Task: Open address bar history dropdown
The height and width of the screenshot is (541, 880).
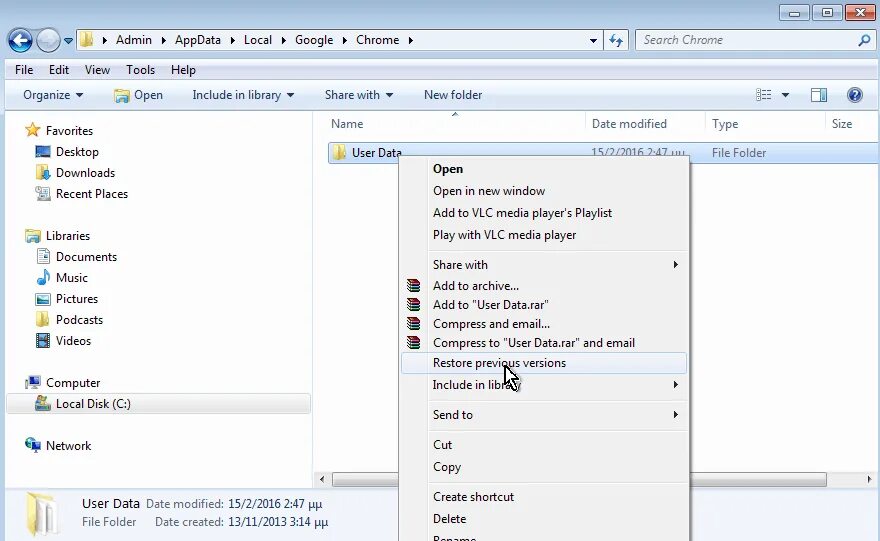Action: pos(593,40)
